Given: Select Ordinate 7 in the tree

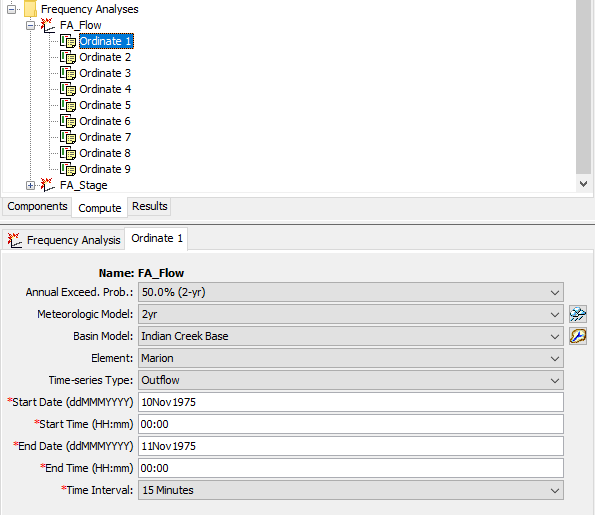Looking at the screenshot, I should coord(105,137).
